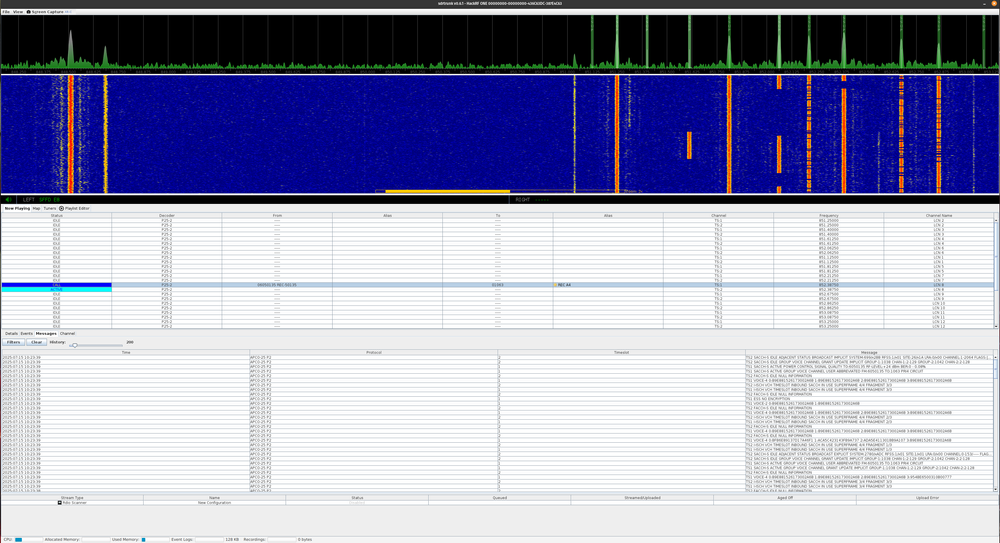Switch to the Map tab
The height and width of the screenshot is (543, 1000).
[36, 208]
